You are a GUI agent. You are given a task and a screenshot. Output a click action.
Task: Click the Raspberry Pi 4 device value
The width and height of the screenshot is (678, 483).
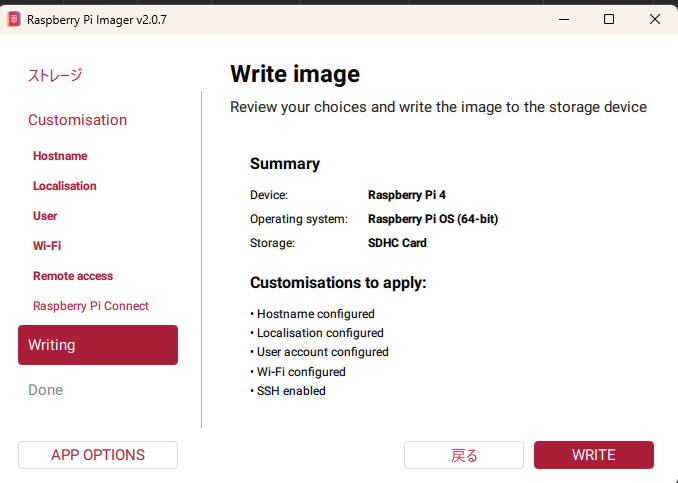(x=407, y=195)
